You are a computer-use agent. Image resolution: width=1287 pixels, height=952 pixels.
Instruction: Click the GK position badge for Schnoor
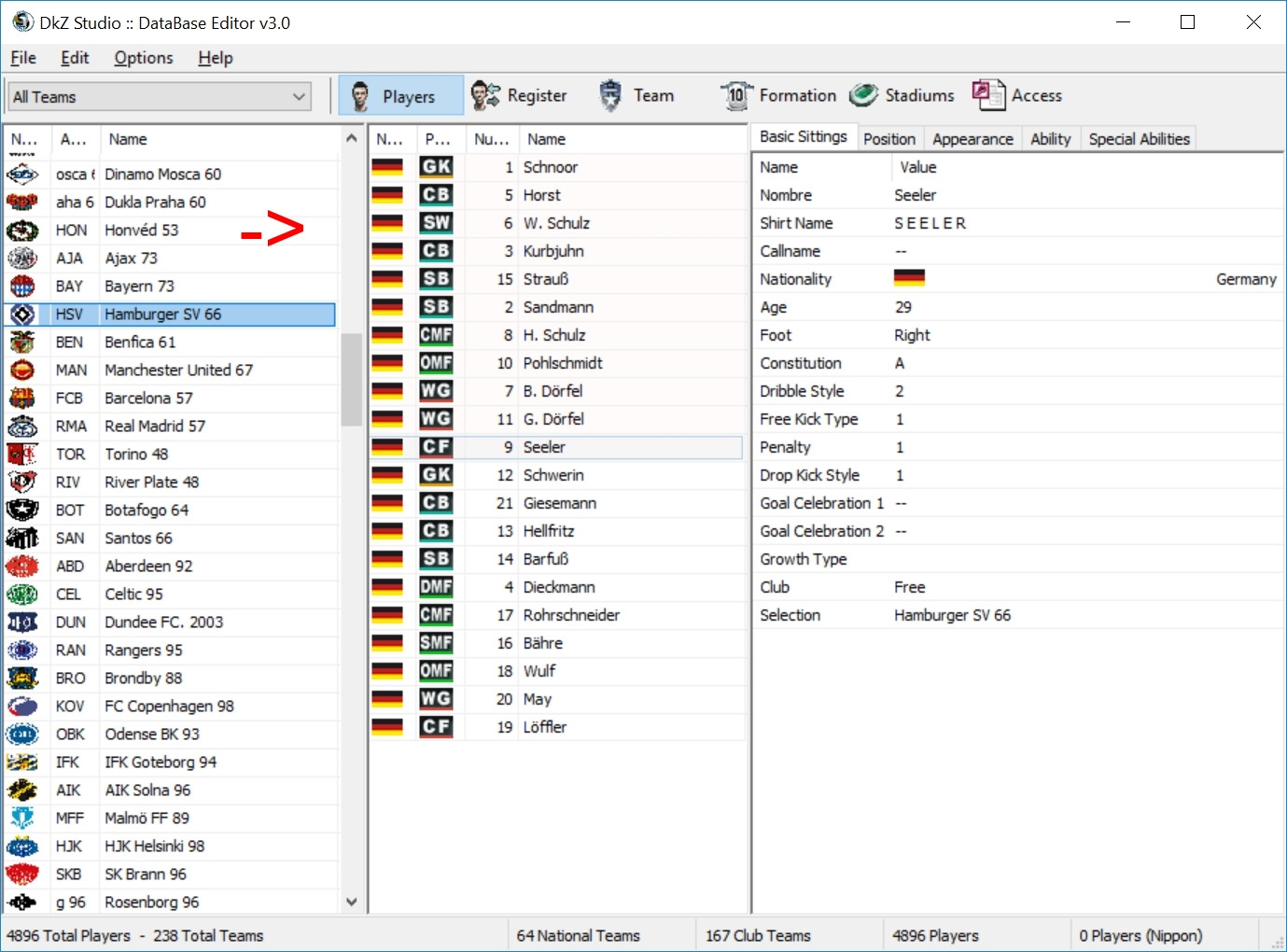point(436,167)
